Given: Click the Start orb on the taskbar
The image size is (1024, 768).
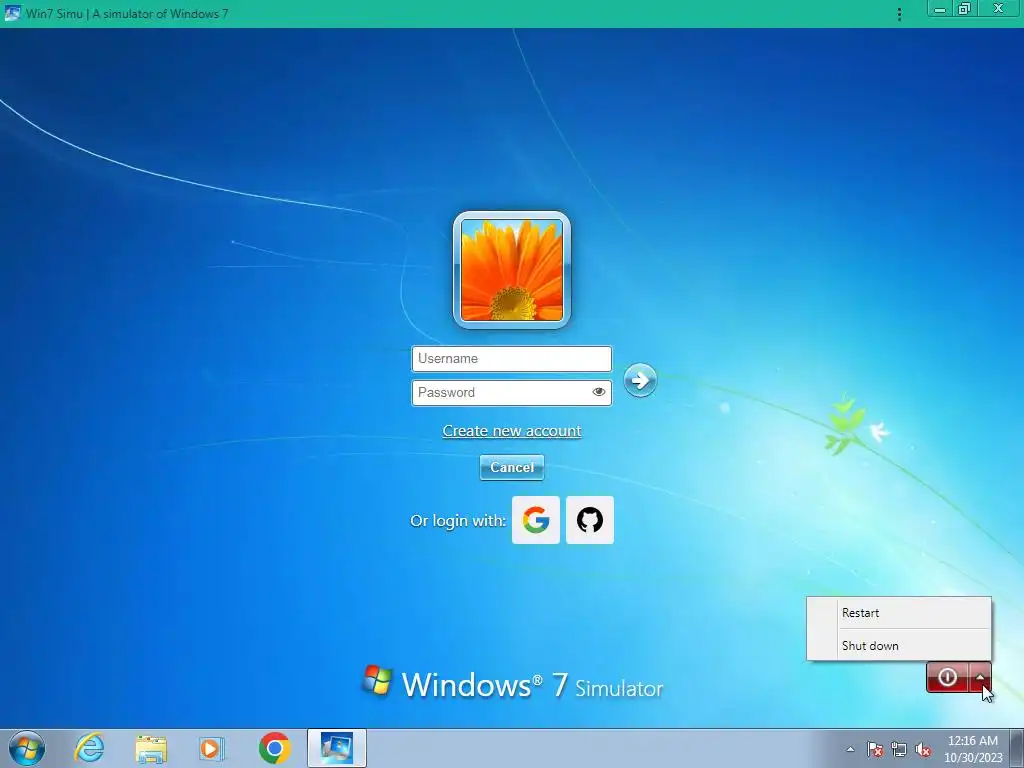Looking at the screenshot, I should (x=27, y=748).
